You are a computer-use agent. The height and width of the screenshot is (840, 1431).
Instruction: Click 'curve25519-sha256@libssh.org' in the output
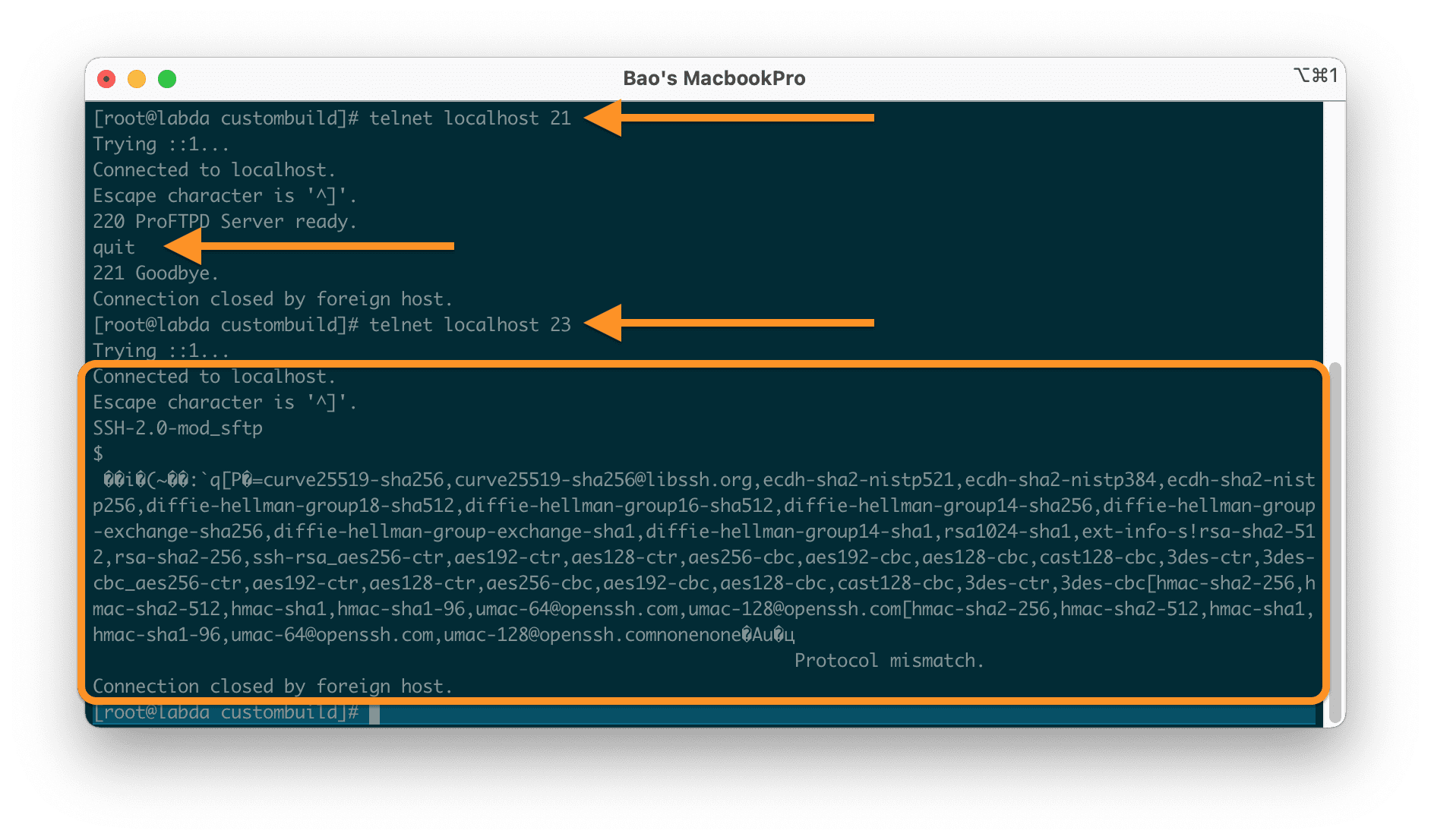click(603, 480)
